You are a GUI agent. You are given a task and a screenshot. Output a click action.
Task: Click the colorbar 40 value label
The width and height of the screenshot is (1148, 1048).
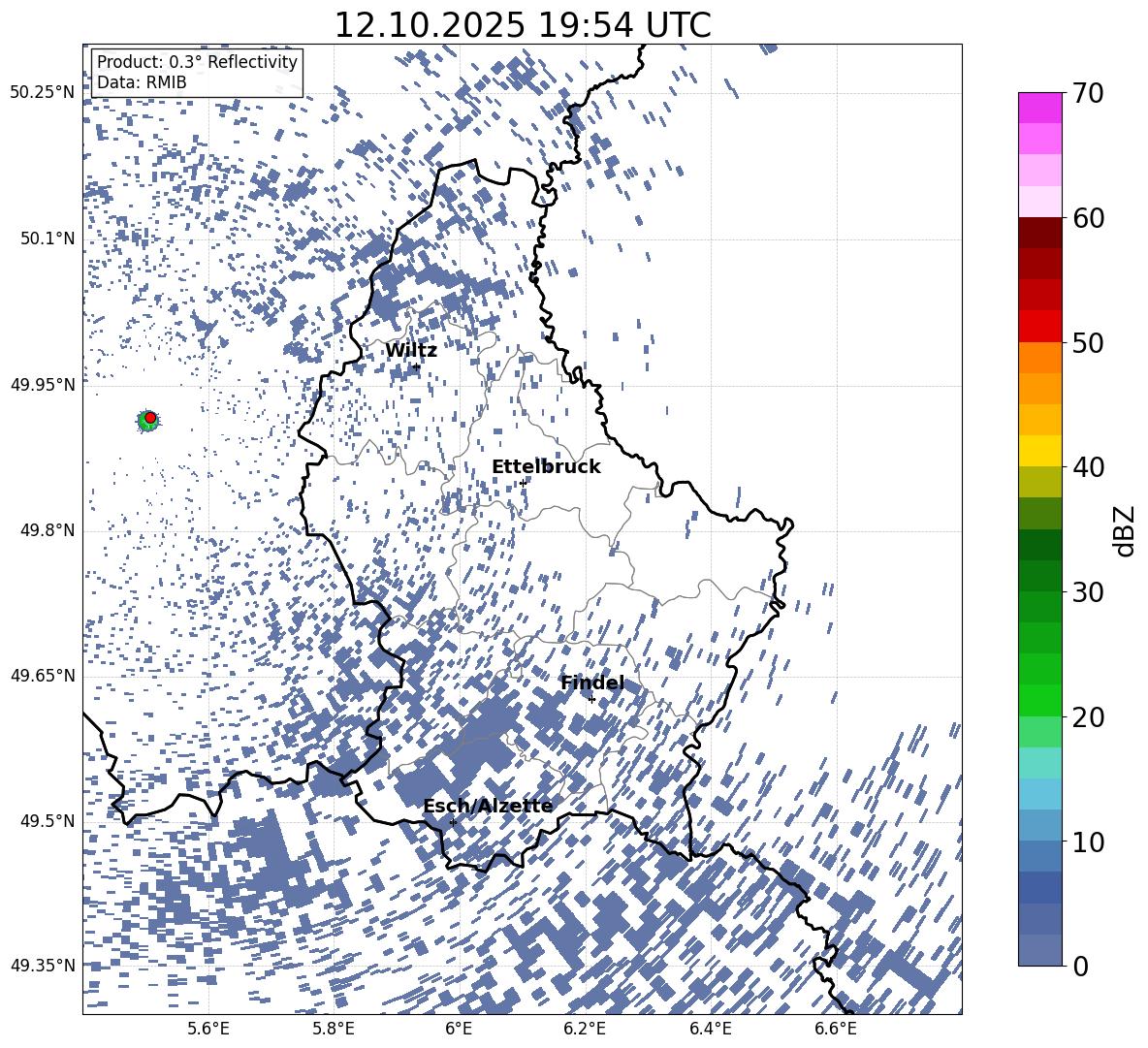coord(1088,467)
